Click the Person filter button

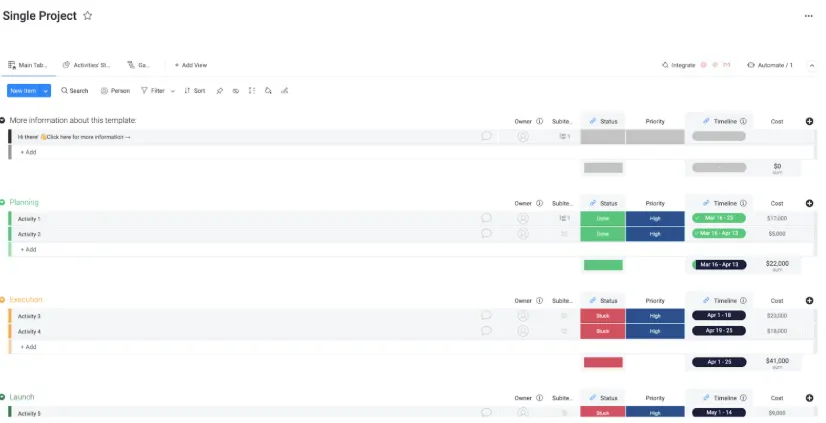pos(115,91)
